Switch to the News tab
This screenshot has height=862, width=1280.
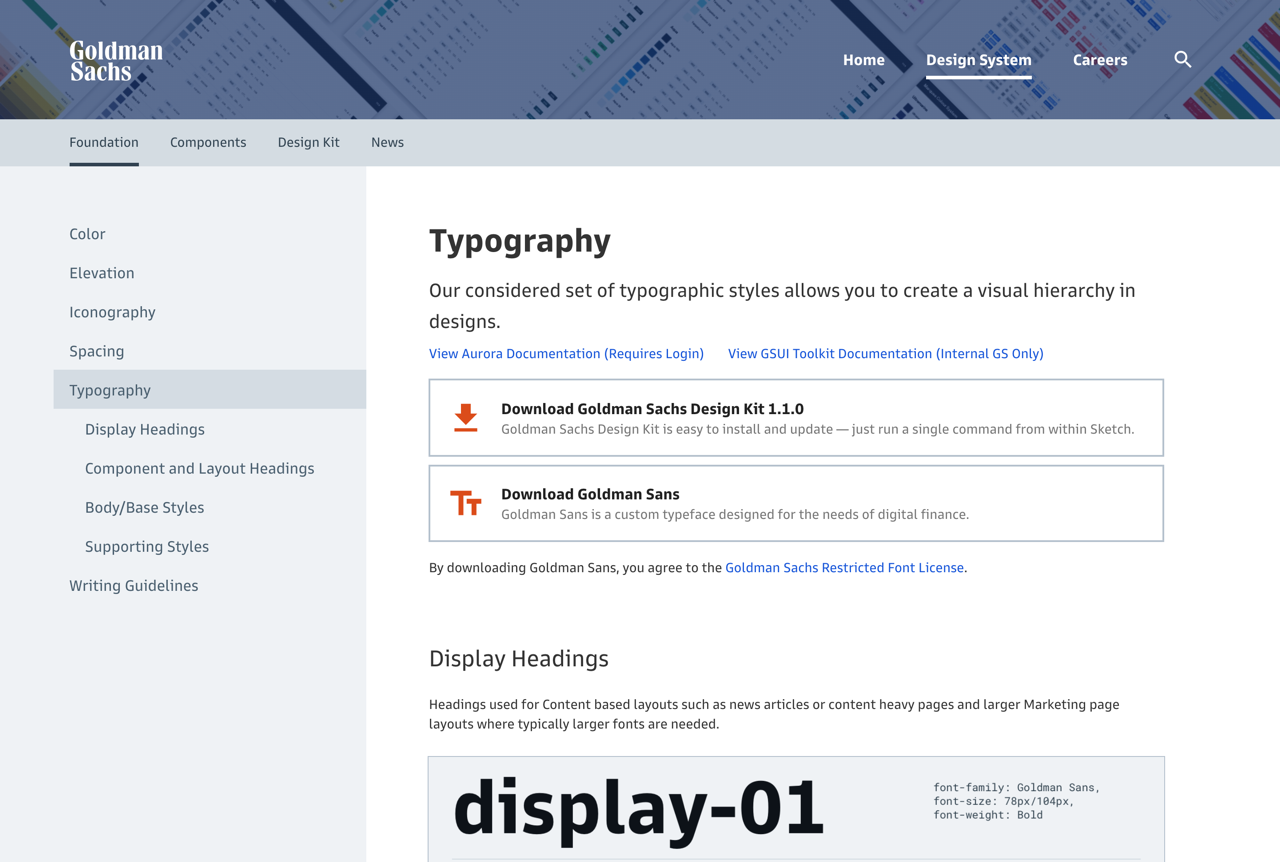[x=387, y=142]
